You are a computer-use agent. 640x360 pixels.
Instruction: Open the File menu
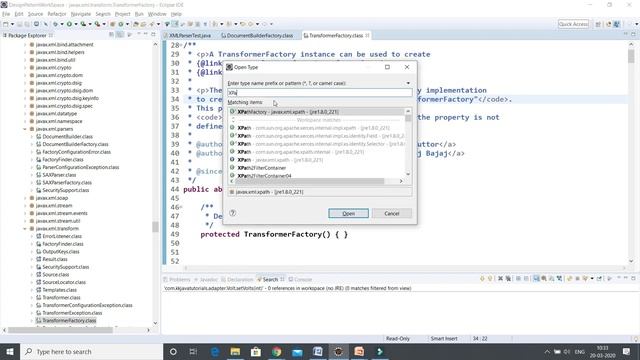point(6,14)
